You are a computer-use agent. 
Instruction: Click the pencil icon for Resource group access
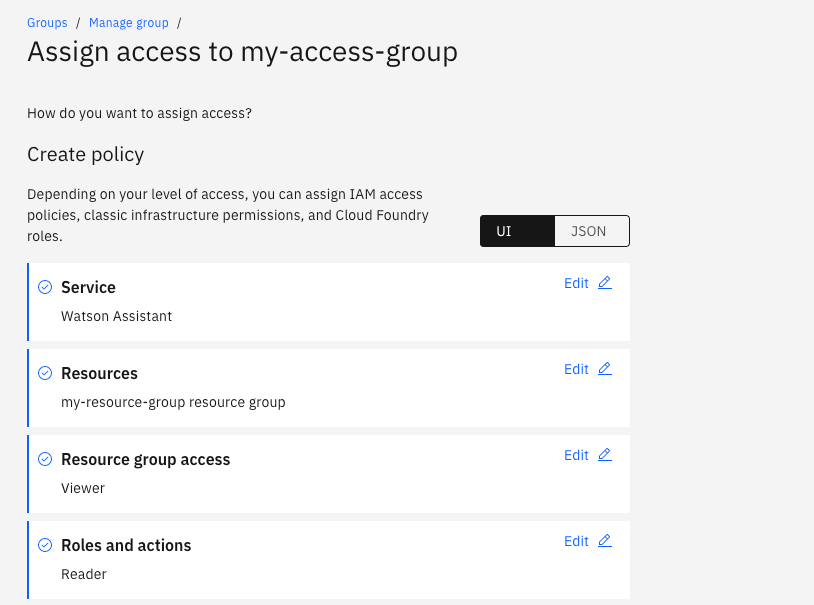coord(604,455)
